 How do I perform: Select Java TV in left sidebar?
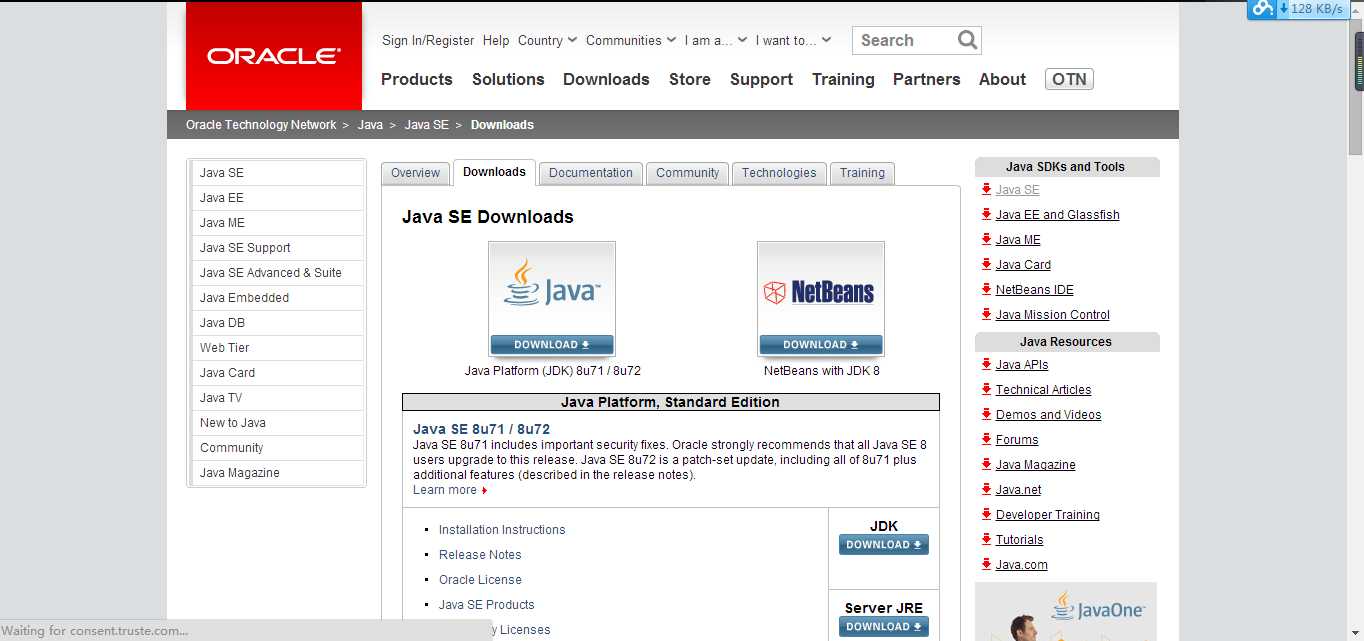(x=277, y=398)
